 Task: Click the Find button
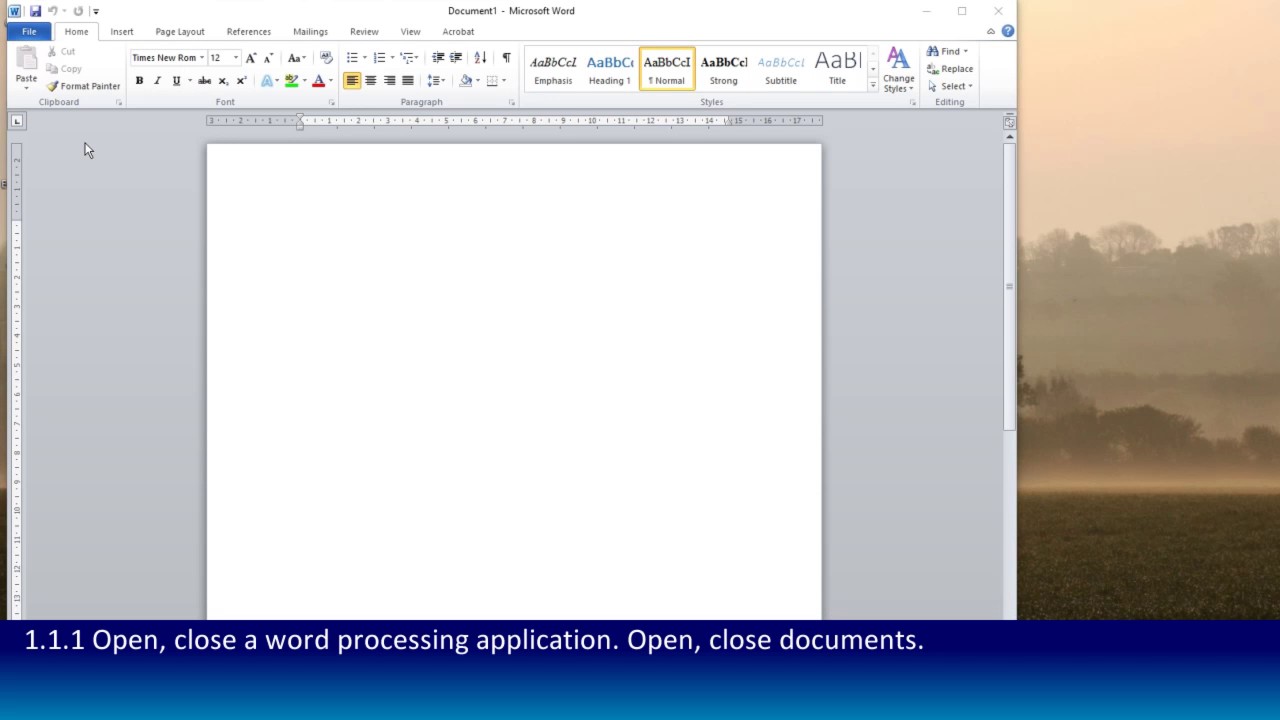(947, 51)
